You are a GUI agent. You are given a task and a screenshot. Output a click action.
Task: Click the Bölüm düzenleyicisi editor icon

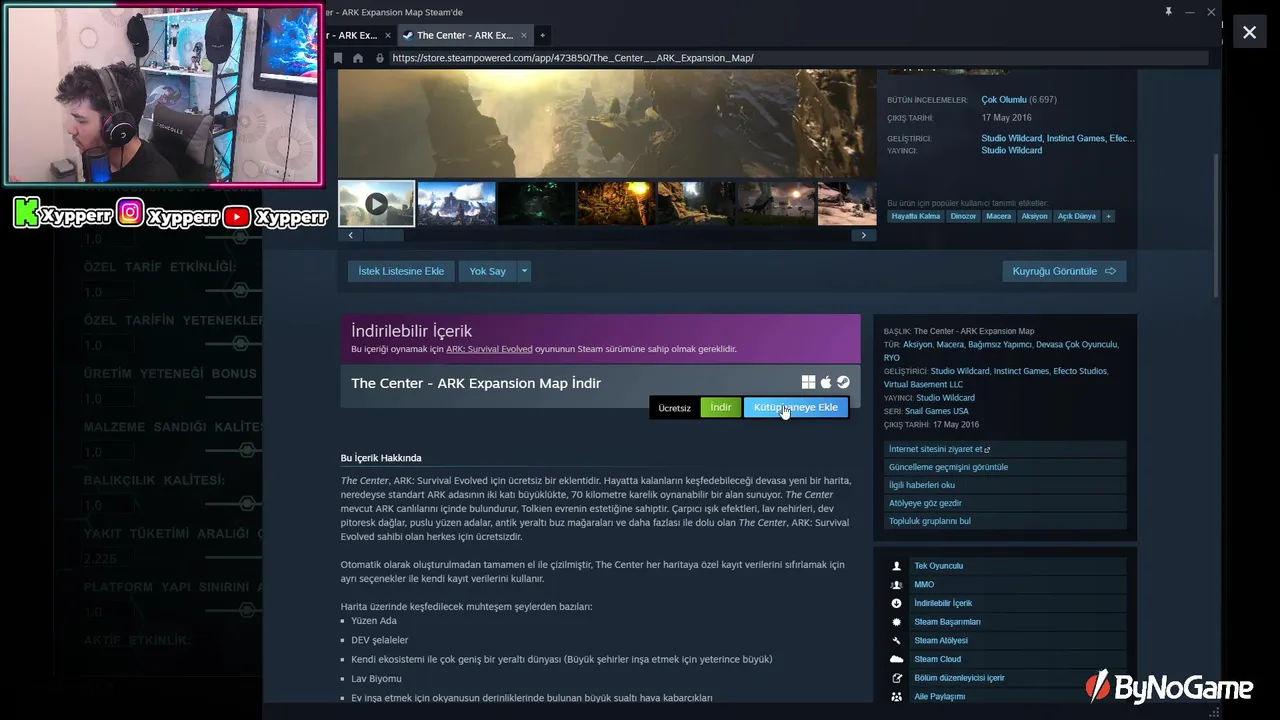896,678
